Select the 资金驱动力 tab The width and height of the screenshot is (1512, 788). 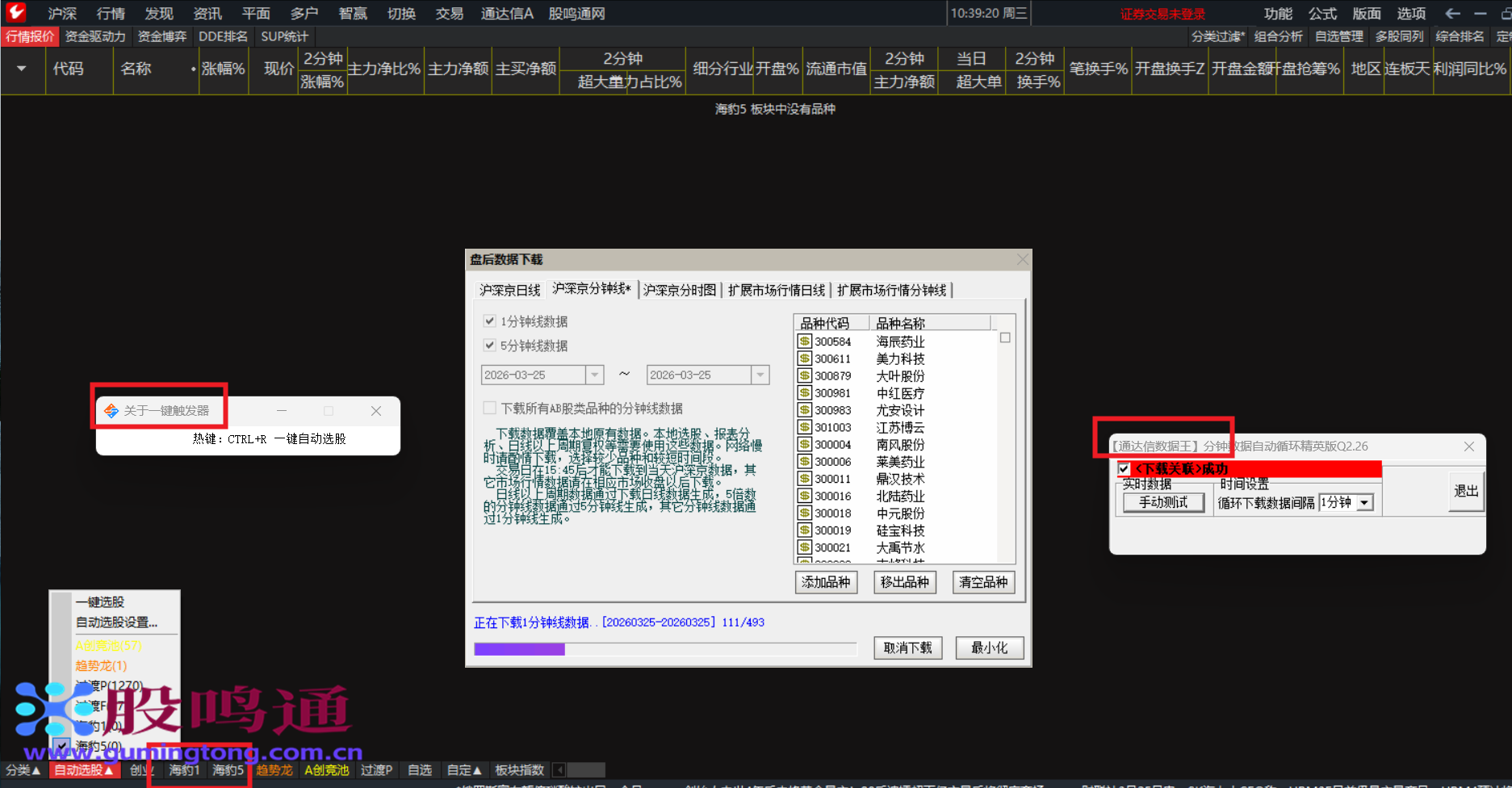tap(95, 36)
